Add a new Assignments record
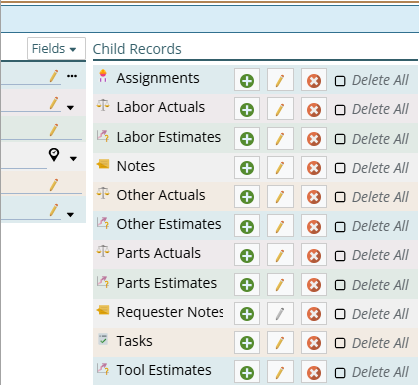 coord(247,80)
